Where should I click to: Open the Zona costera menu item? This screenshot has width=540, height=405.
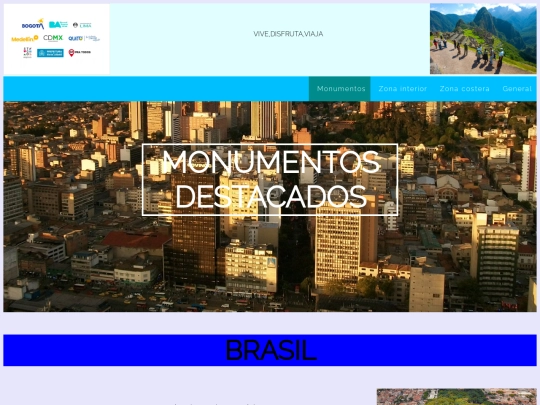coord(464,89)
